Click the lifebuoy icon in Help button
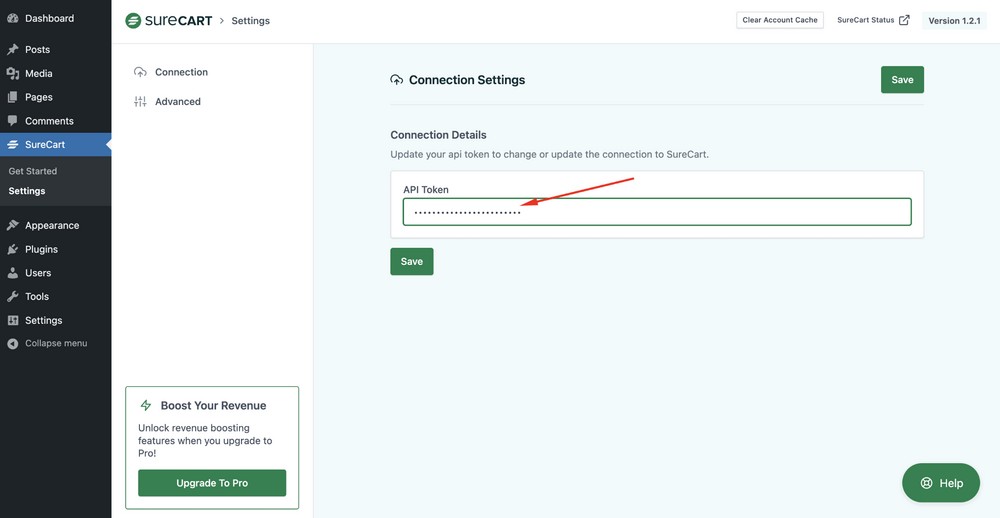 click(x=927, y=483)
